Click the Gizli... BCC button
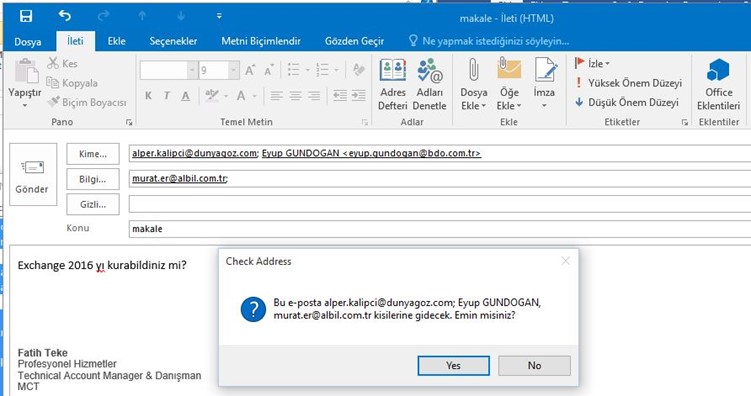This screenshot has height=396, width=751. coord(93,204)
